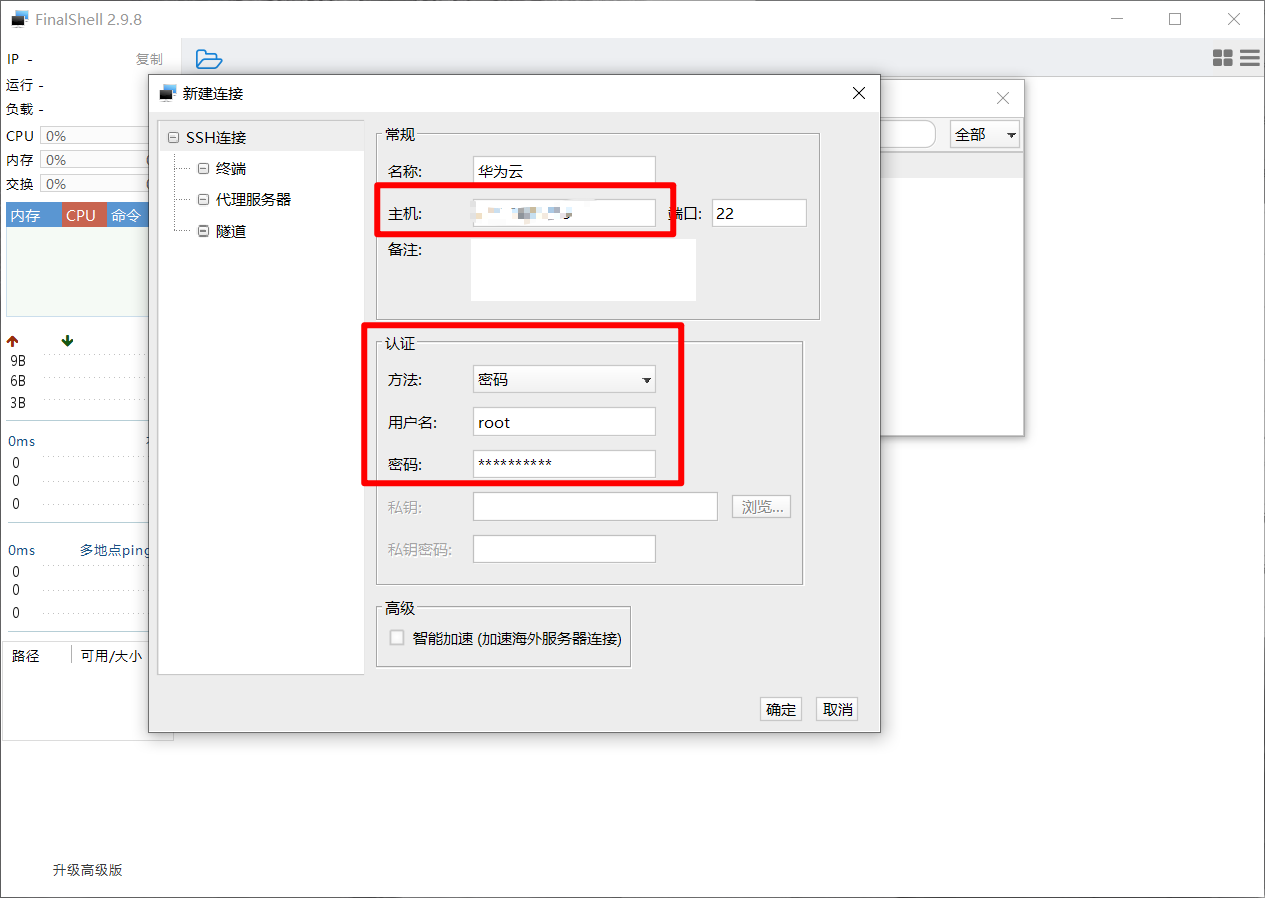
Task: Click the 多地点ping label
Action: 114,550
